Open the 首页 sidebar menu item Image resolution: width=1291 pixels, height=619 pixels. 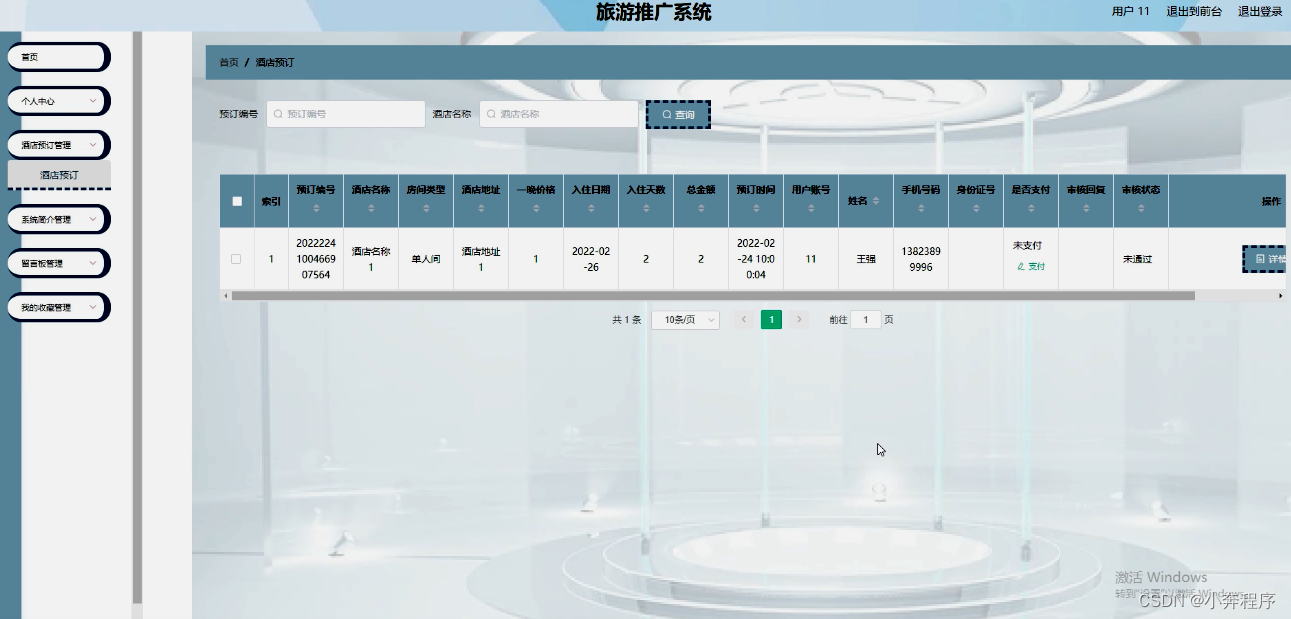(x=58, y=57)
